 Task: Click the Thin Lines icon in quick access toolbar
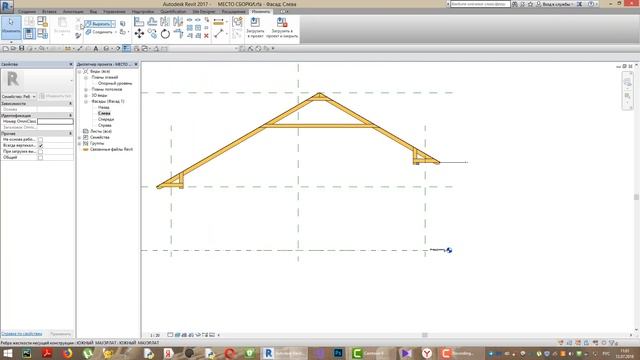click(127, 49)
